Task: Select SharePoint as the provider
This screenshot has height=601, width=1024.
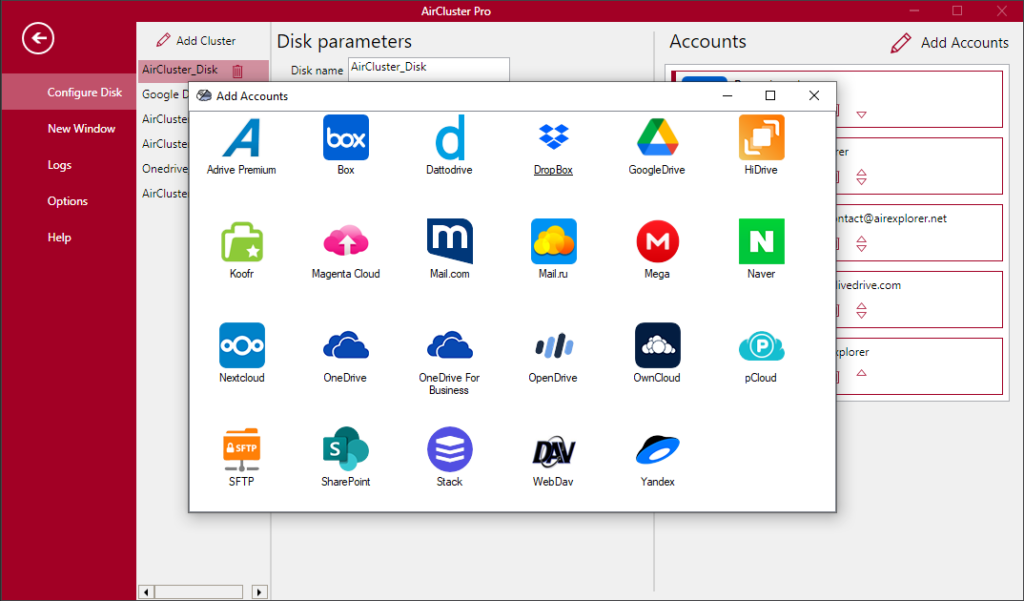Action: tap(345, 457)
